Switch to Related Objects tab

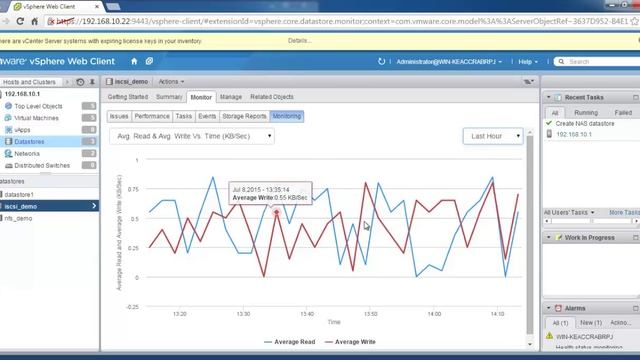point(272,97)
